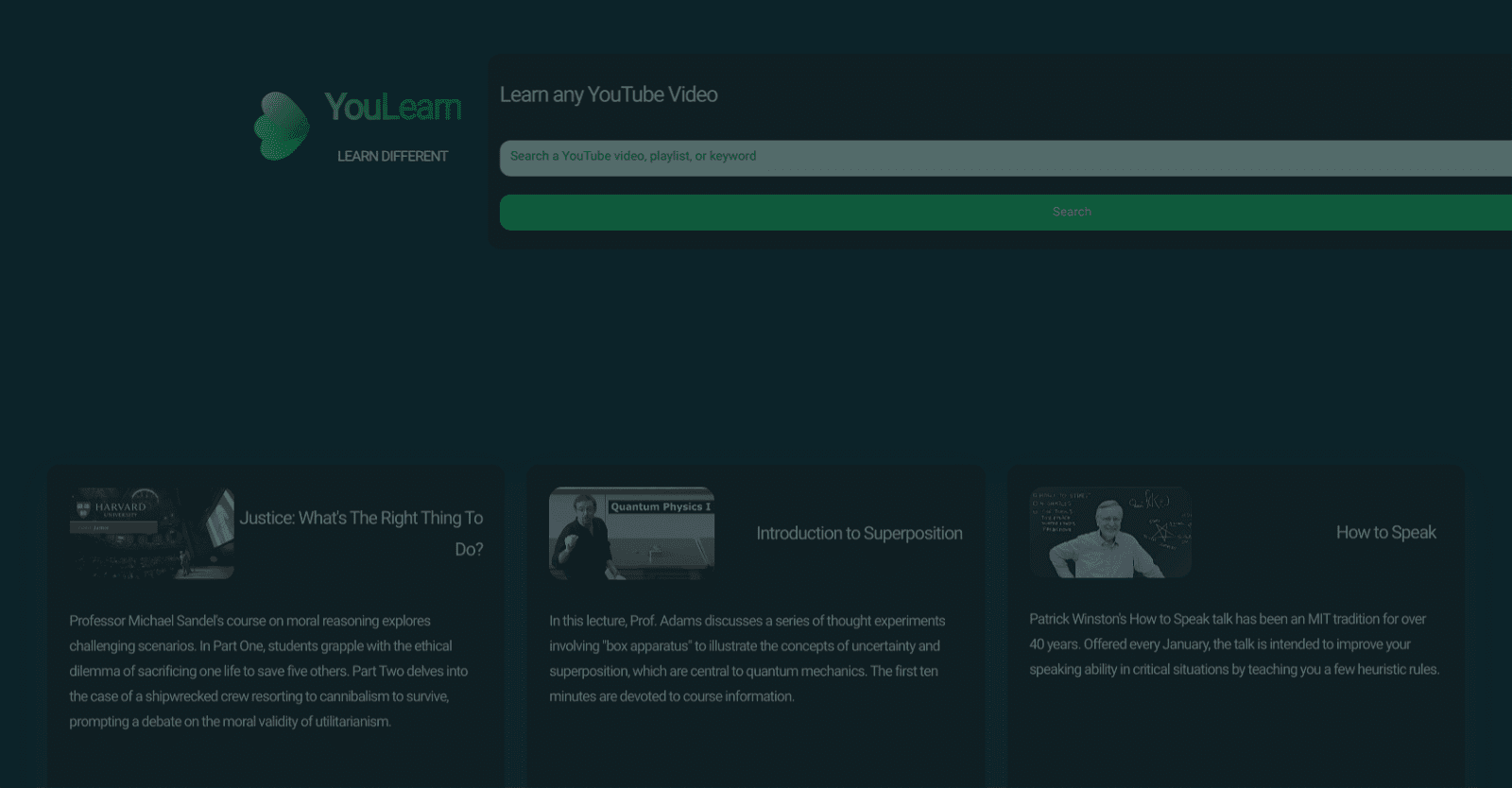This screenshot has width=1512, height=788.
Task: Click Prof. Adams lecture description text
Action: 747,659
